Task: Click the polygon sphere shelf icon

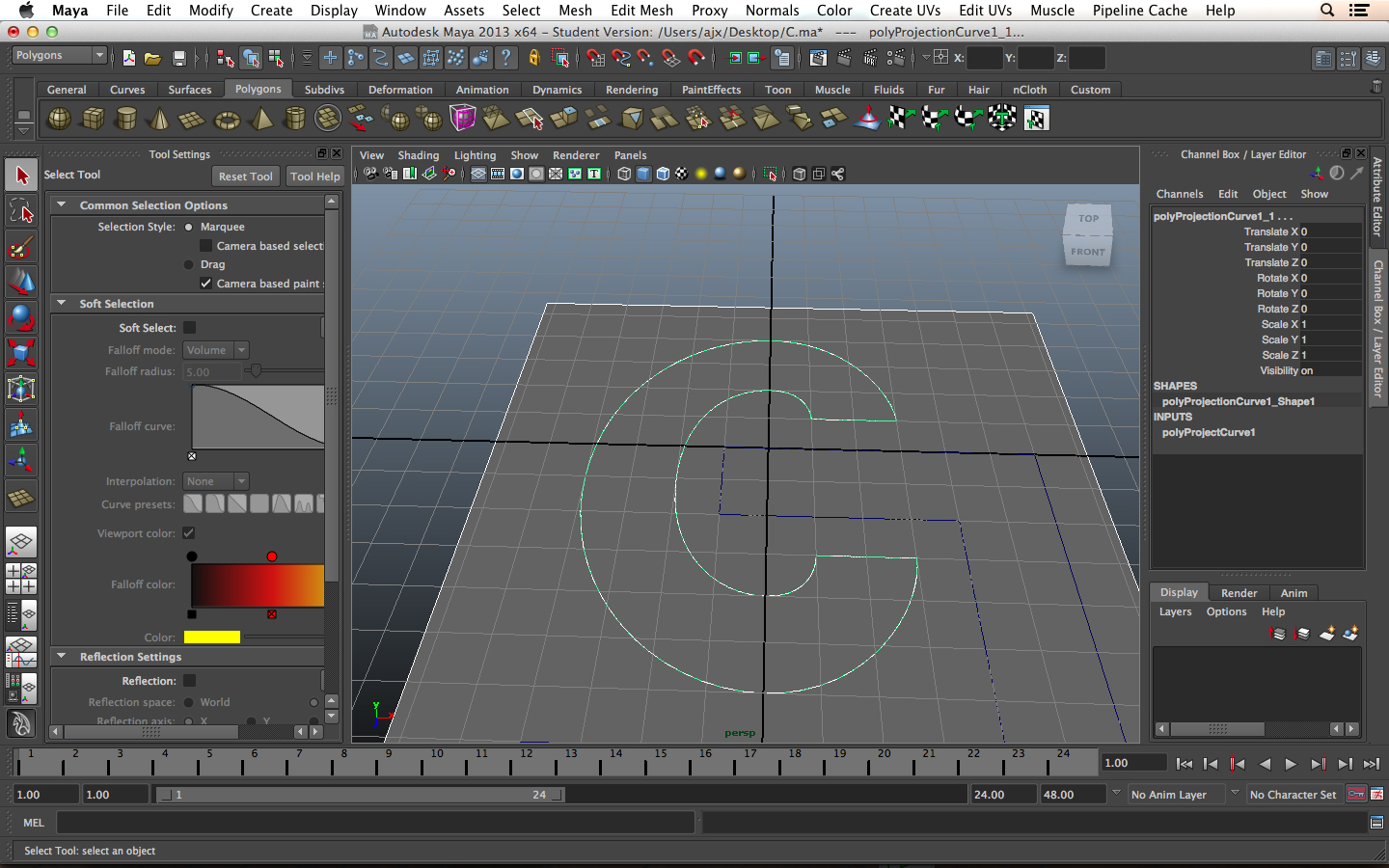Action: tap(60, 119)
